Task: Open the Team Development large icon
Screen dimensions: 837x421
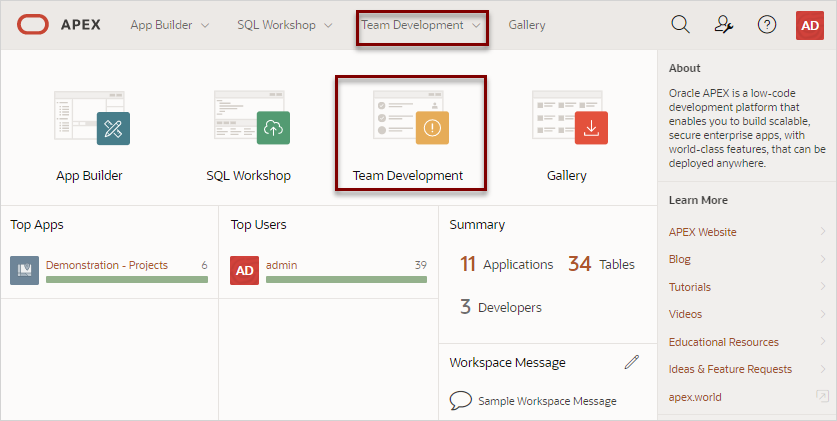Action: click(x=411, y=118)
